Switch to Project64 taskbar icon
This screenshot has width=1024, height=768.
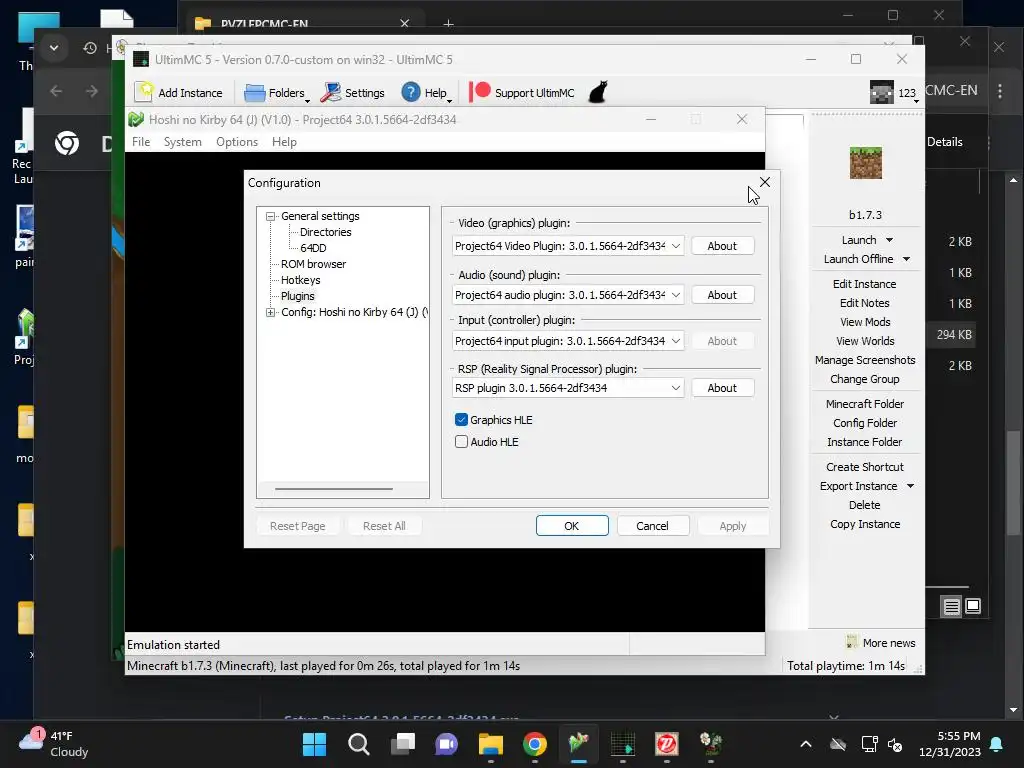pyautogui.click(x=579, y=744)
